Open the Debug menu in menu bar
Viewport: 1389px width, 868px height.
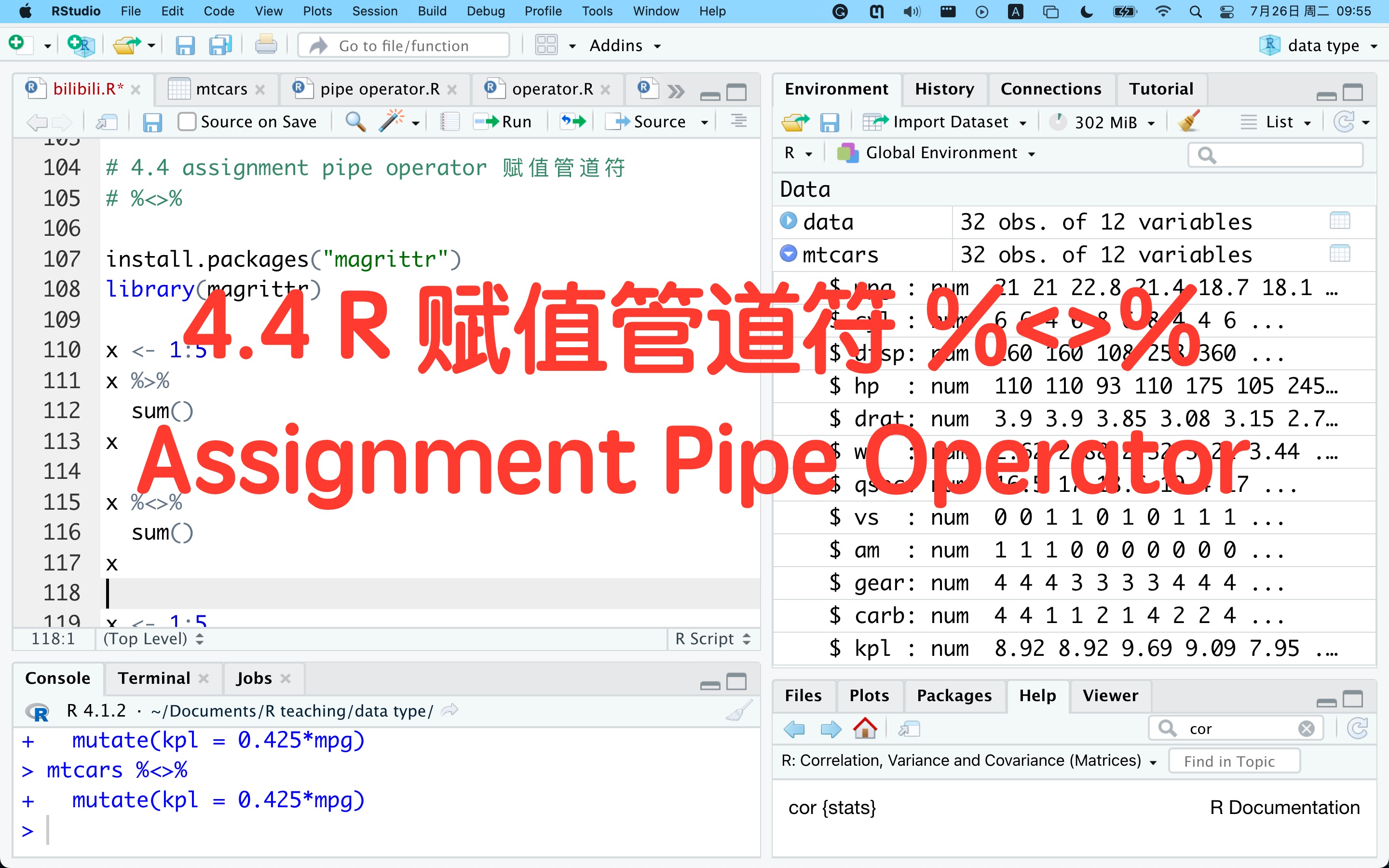[x=485, y=11]
